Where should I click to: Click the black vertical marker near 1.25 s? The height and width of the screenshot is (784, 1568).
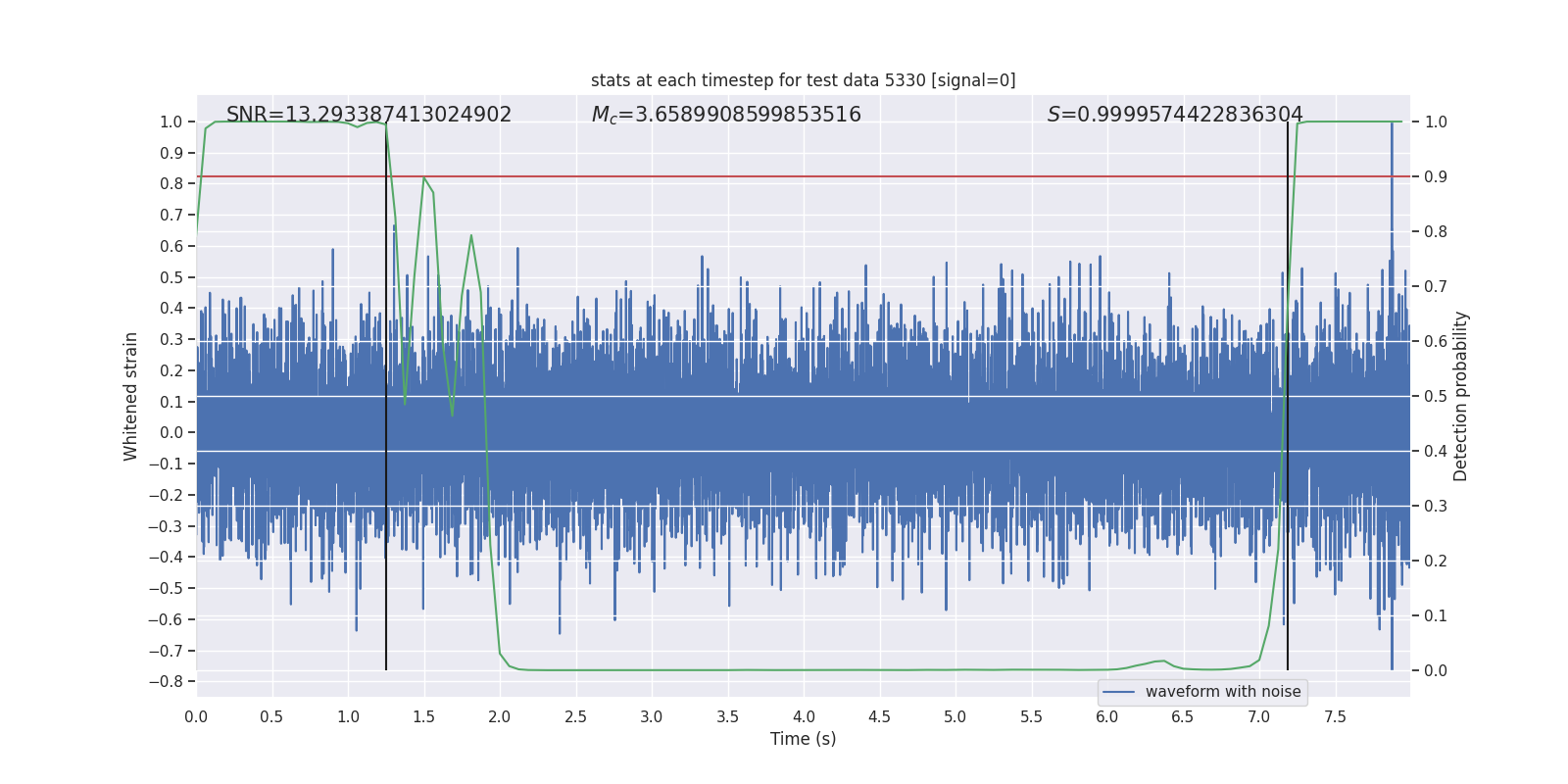click(386, 396)
